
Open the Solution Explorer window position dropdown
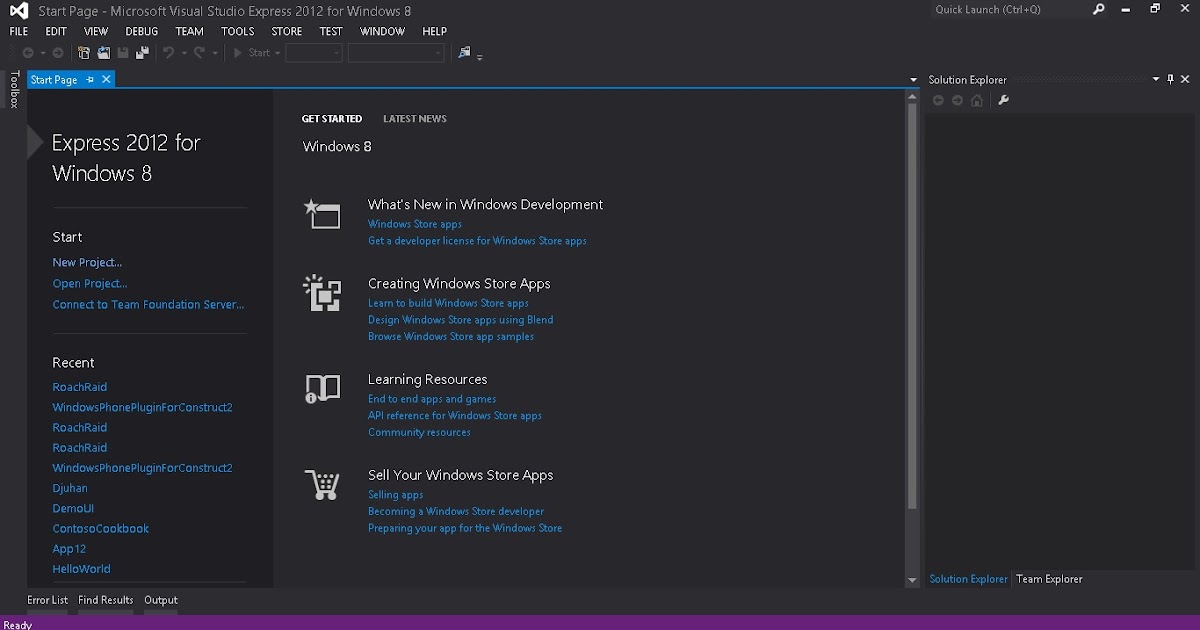click(1156, 79)
